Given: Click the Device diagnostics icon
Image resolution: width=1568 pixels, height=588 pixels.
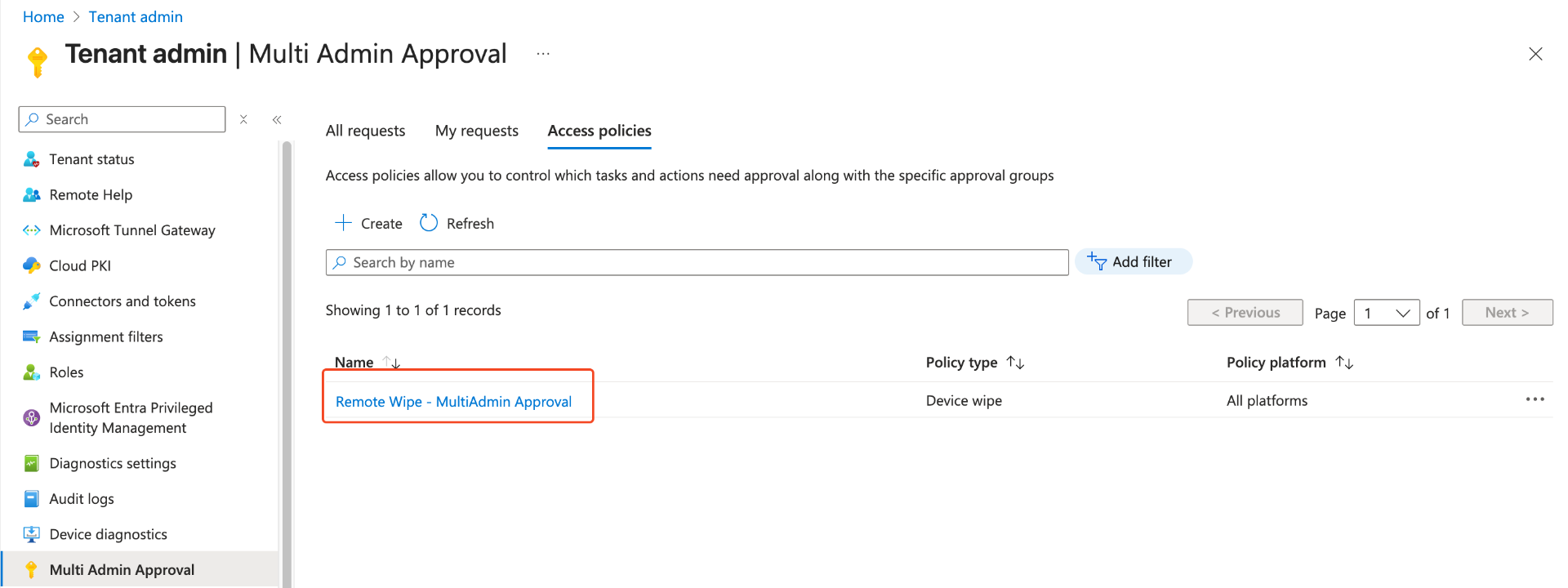Looking at the screenshot, I should [31, 534].
